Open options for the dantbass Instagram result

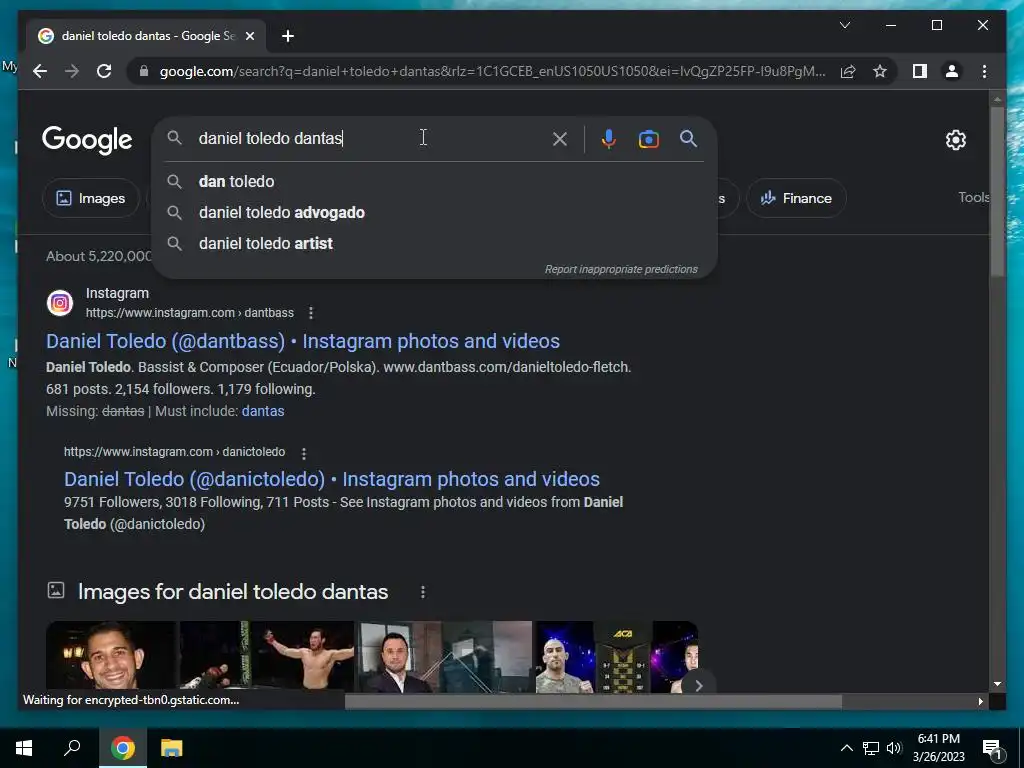311,313
